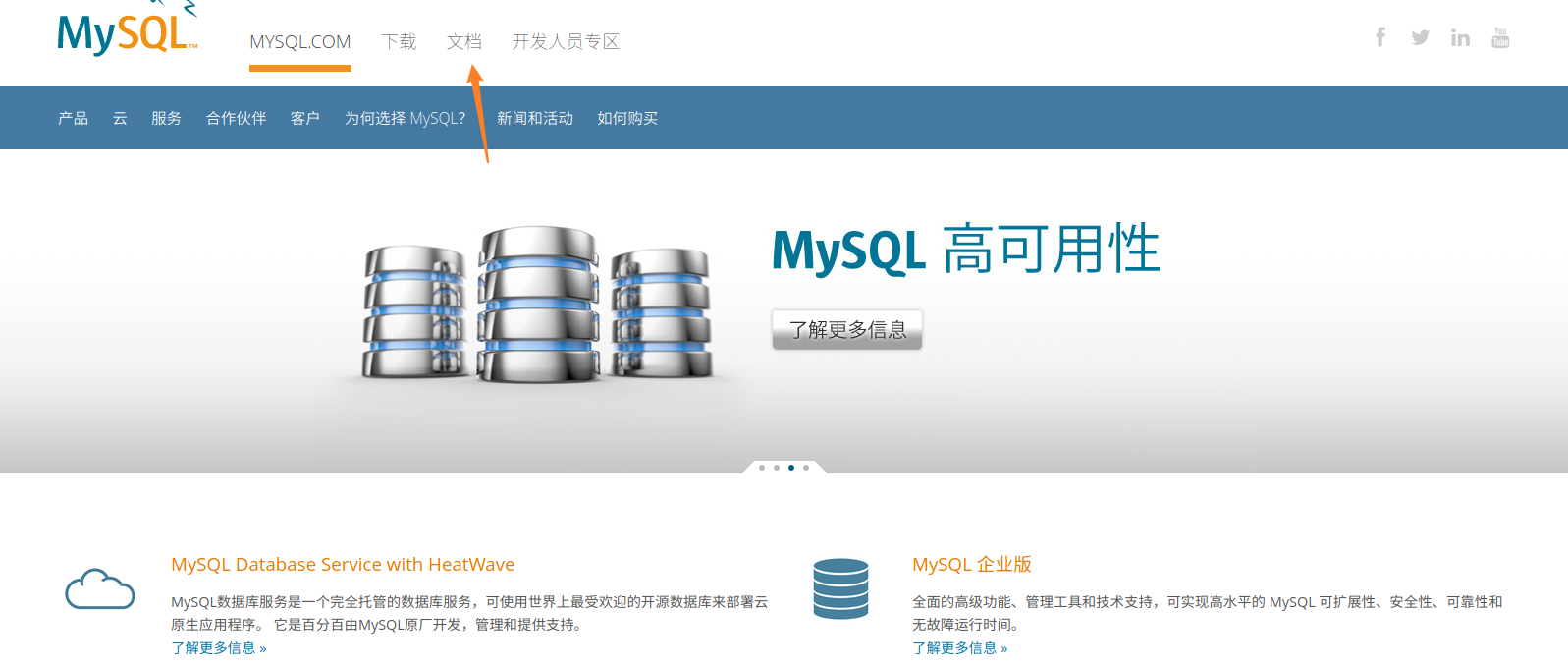
Task: Open the 服务 menu
Action: (x=167, y=118)
